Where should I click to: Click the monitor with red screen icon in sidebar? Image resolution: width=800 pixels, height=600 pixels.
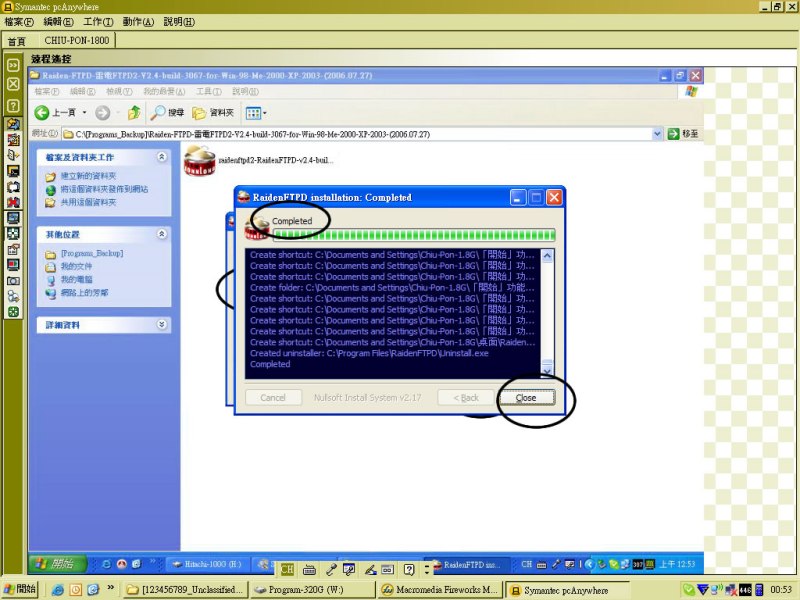pyautogui.click(x=13, y=265)
